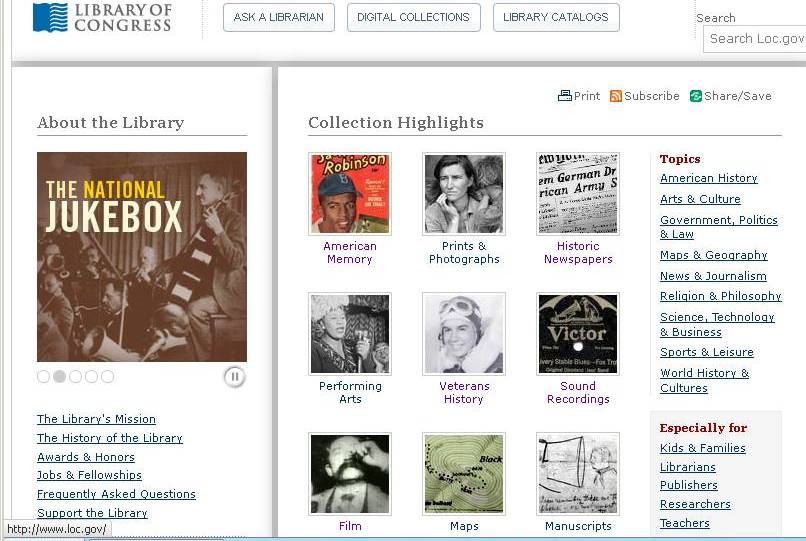Open the American Memory thumbnail image
This screenshot has height=541, width=806.
[x=350, y=194]
